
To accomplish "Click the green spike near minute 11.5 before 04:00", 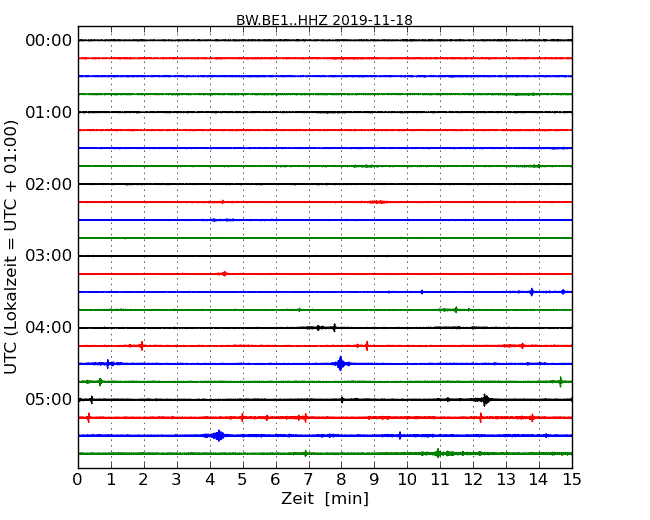I will [456, 310].
